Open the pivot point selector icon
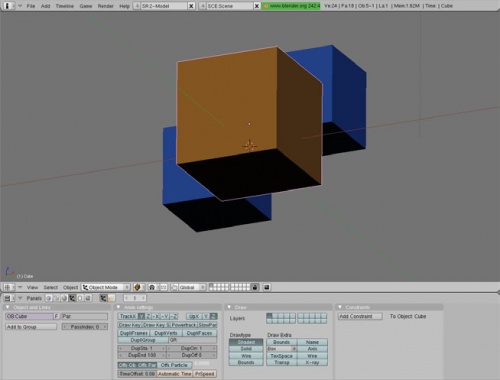The width and height of the screenshot is (500, 380). click(x=152, y=287)
